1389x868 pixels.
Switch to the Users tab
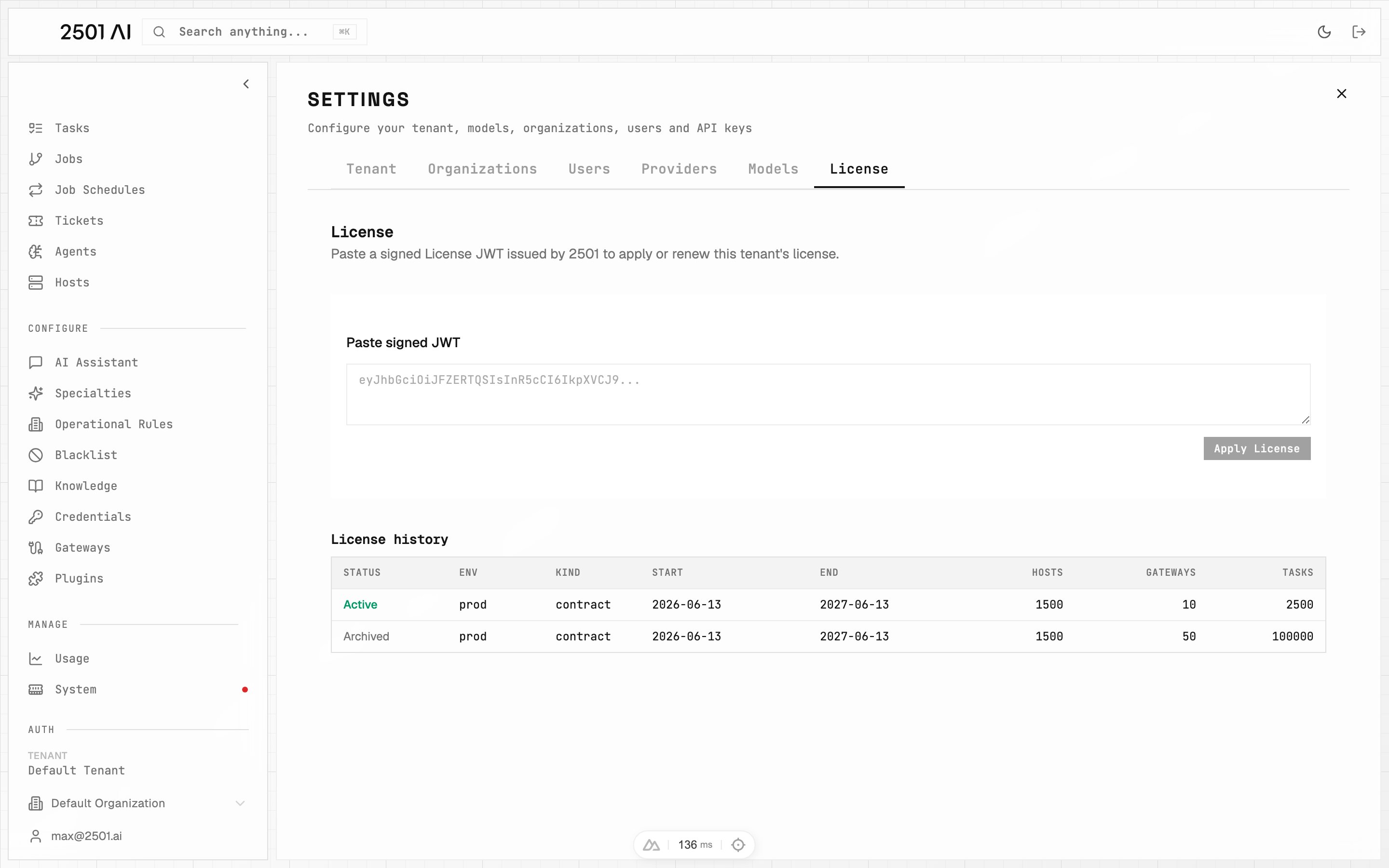(x=589, y=169)
